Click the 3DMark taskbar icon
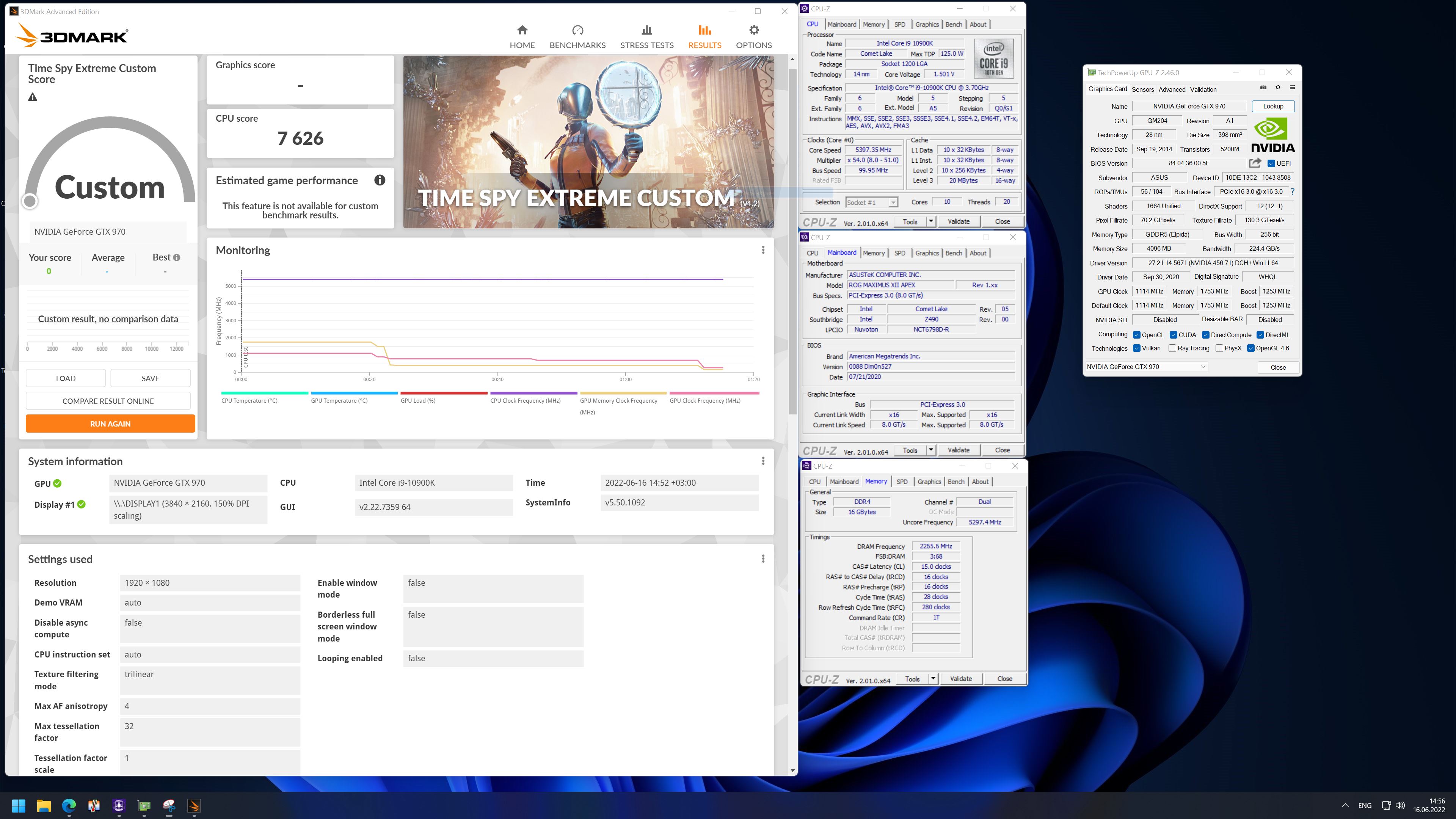 pos(194,805)
